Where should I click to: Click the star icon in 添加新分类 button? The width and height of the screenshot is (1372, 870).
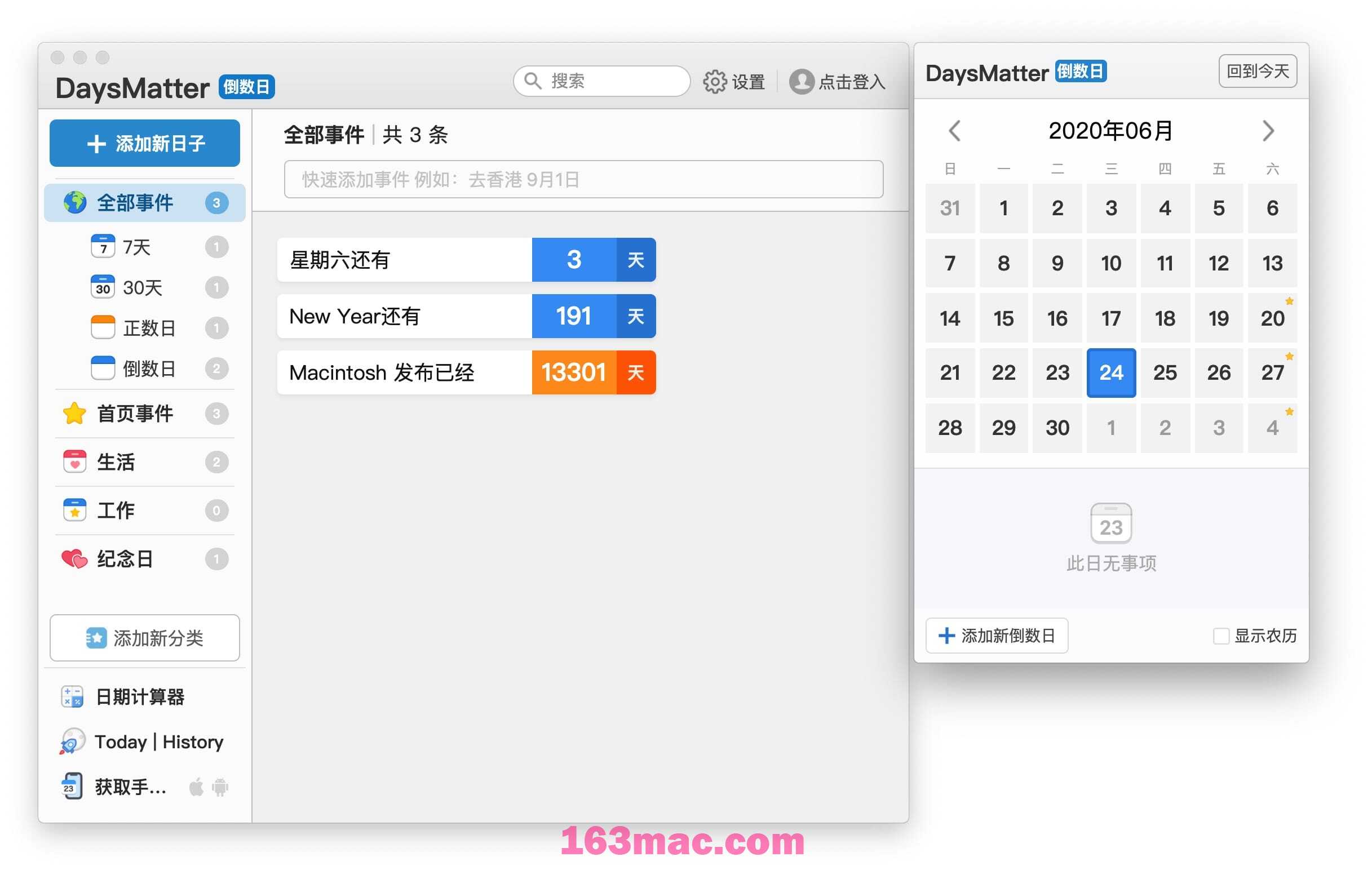tap(96, 638)
